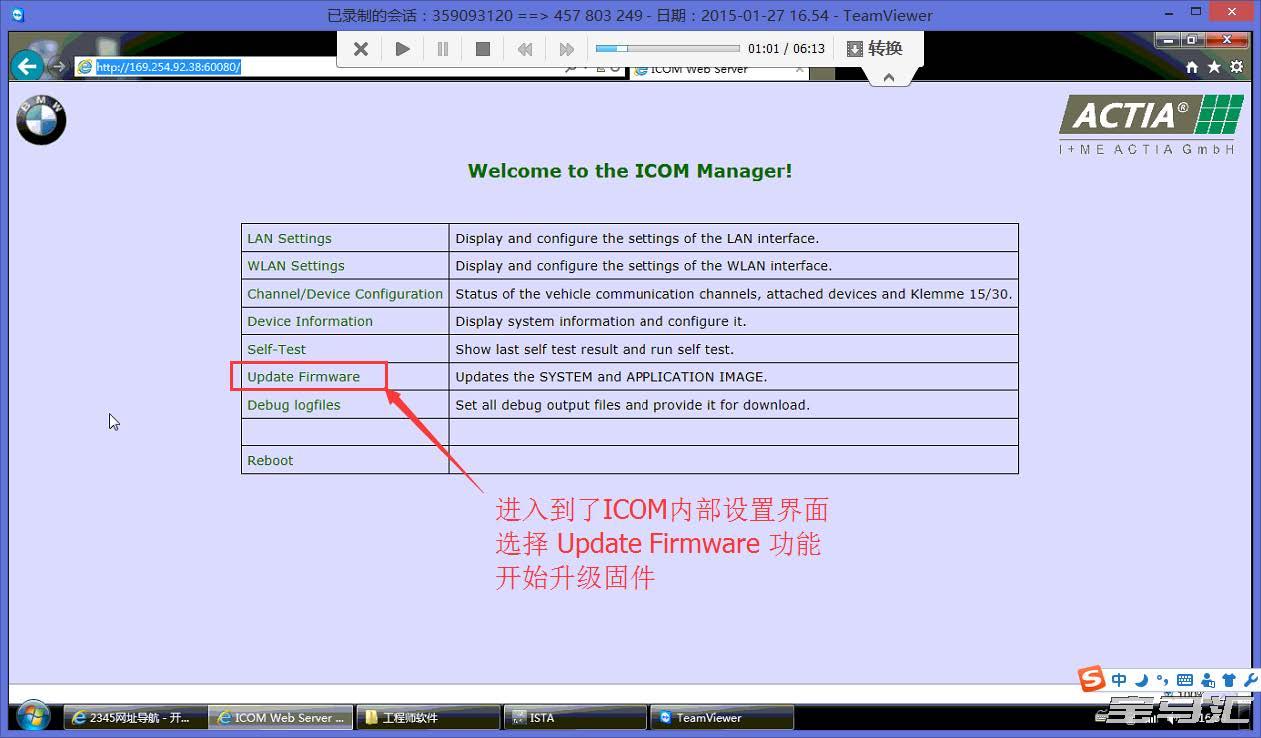The width and height of the screenshot is (1261, 738).
Task: Go back in the browser
Action: point(27,66)
